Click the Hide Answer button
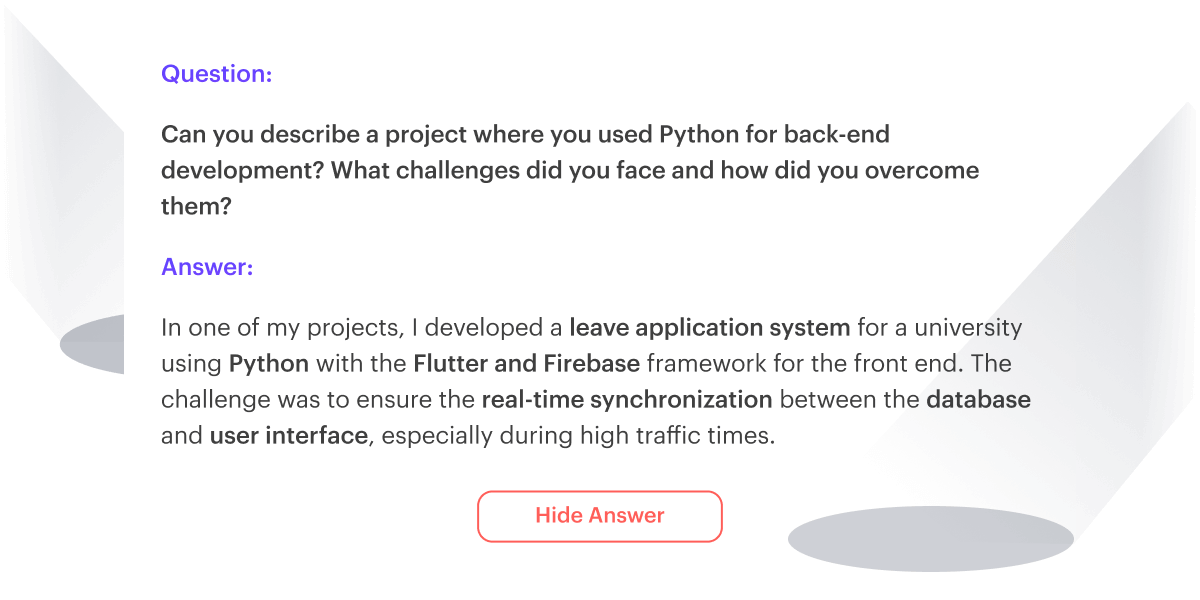The width and height of the screenshot is (1200, 600). pyautogui.click(x=599, y=516)
